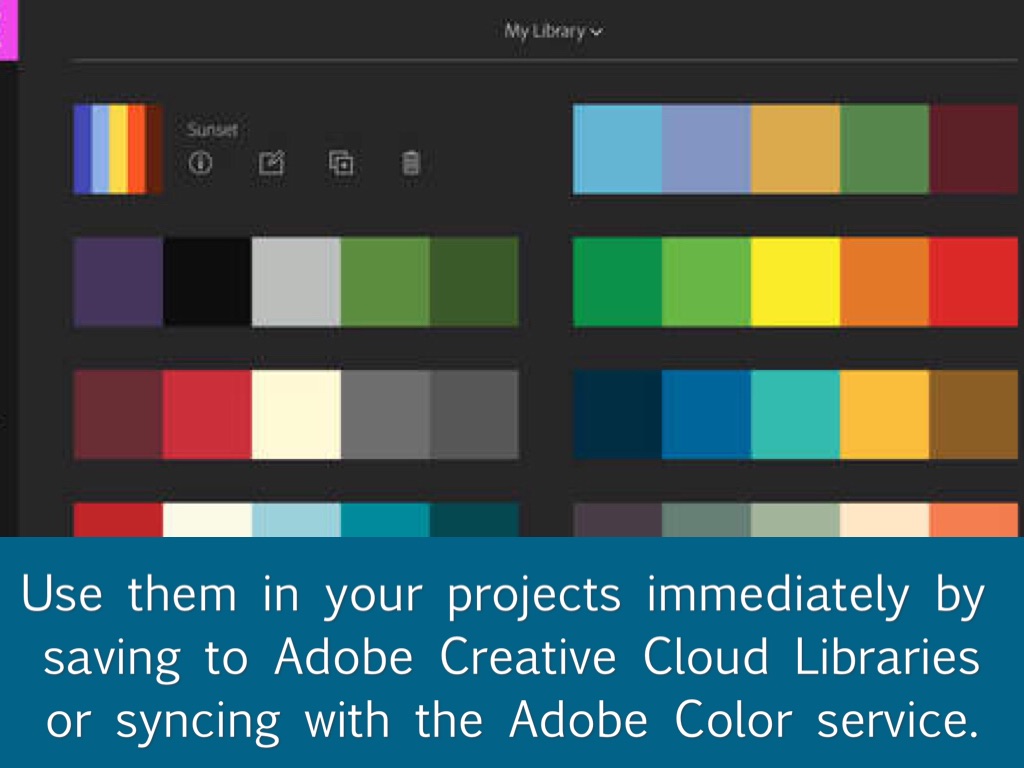Select the light gray swatch in purple-green palette
Screen dimensions: 1024x768
[x=296, y=282]
